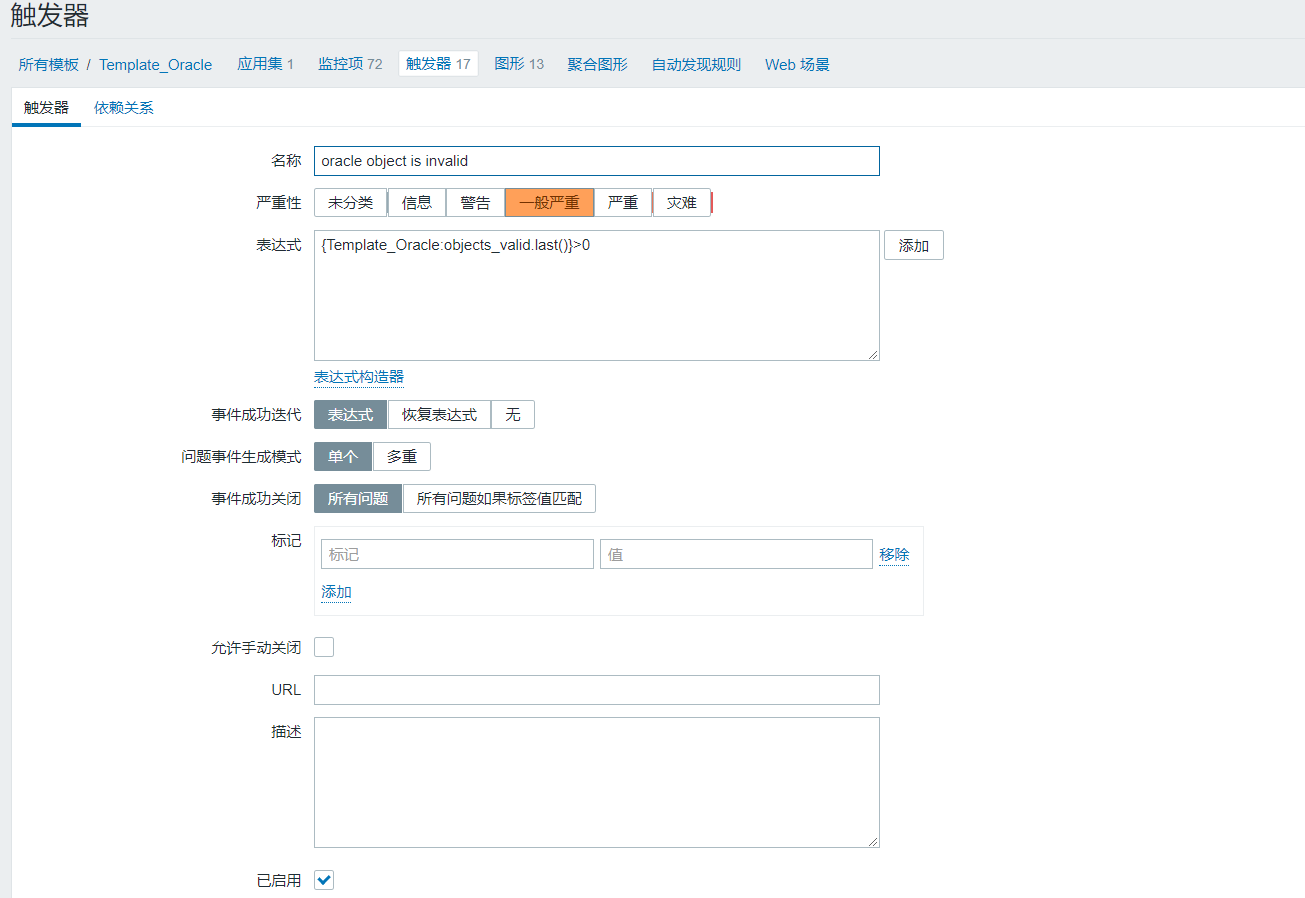Enable the 允许手动关闭 checkbox

click(324, 647)
